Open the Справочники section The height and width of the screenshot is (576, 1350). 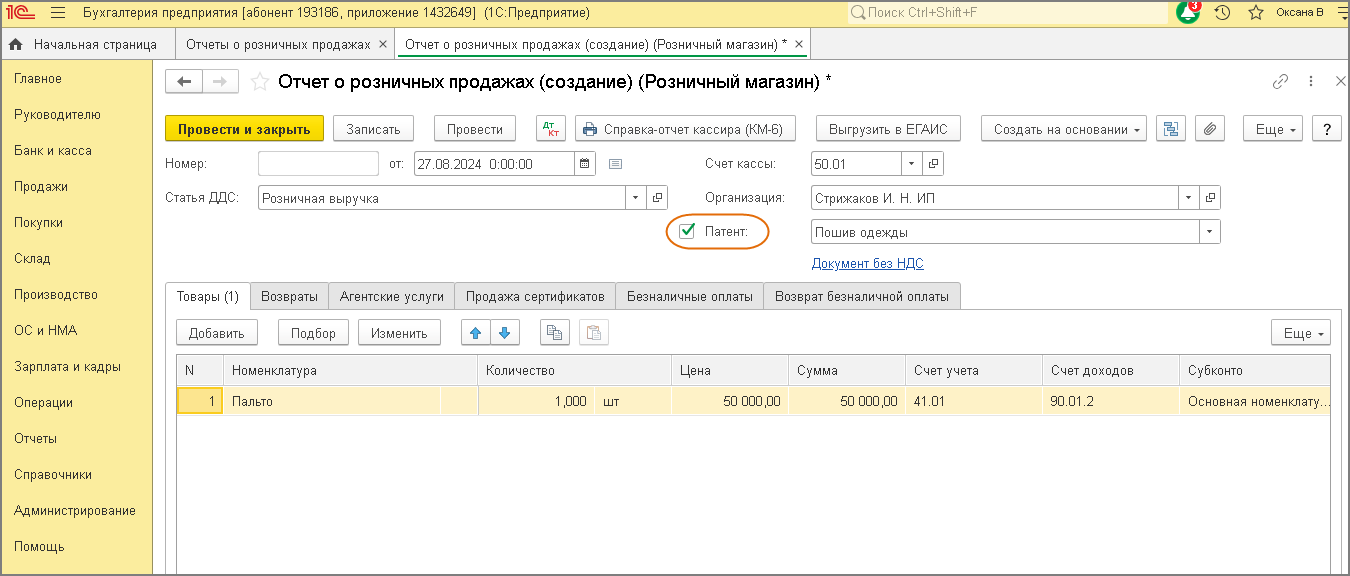pos(53,475)
